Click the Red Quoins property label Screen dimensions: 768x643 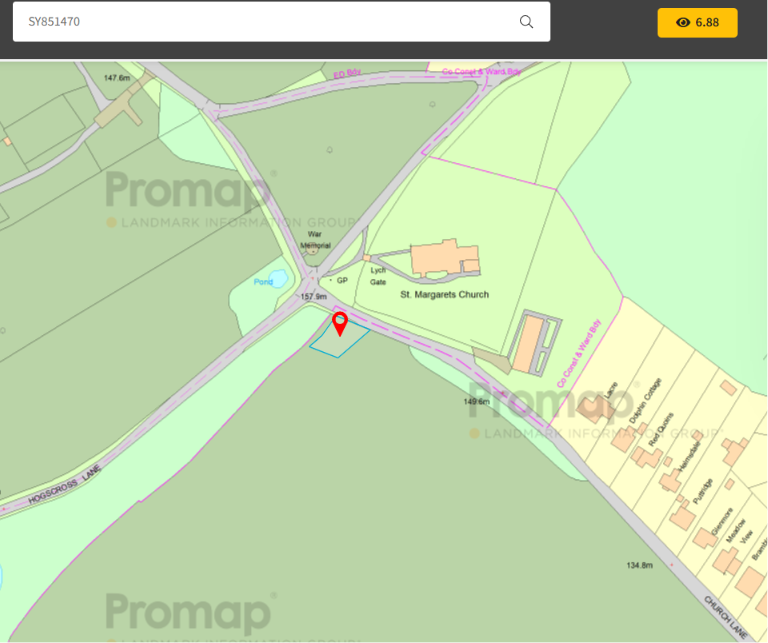661,429
